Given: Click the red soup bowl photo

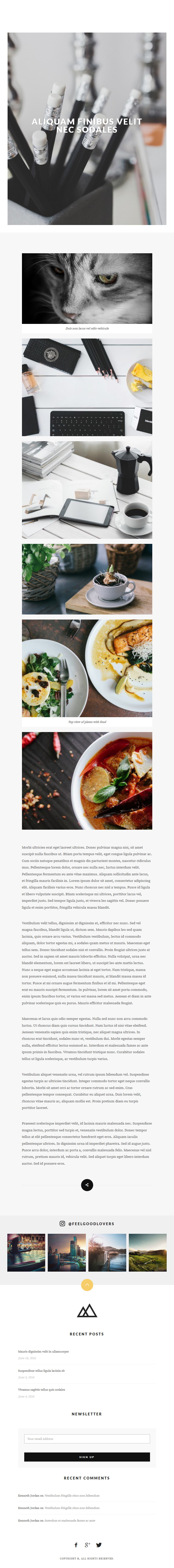Looking at the screenshot, I should coord(87,781).
